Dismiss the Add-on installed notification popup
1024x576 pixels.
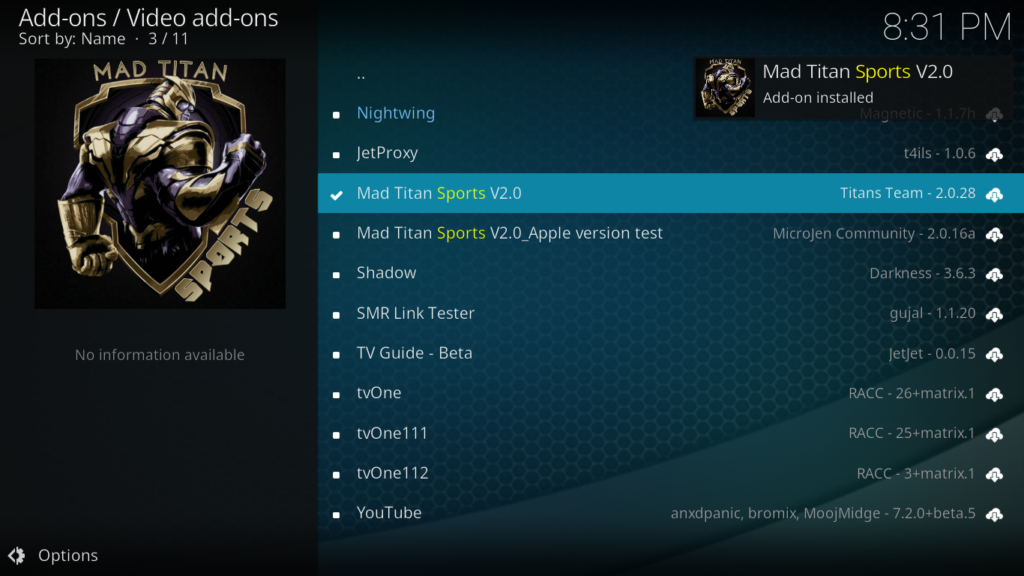click(853, 88)
